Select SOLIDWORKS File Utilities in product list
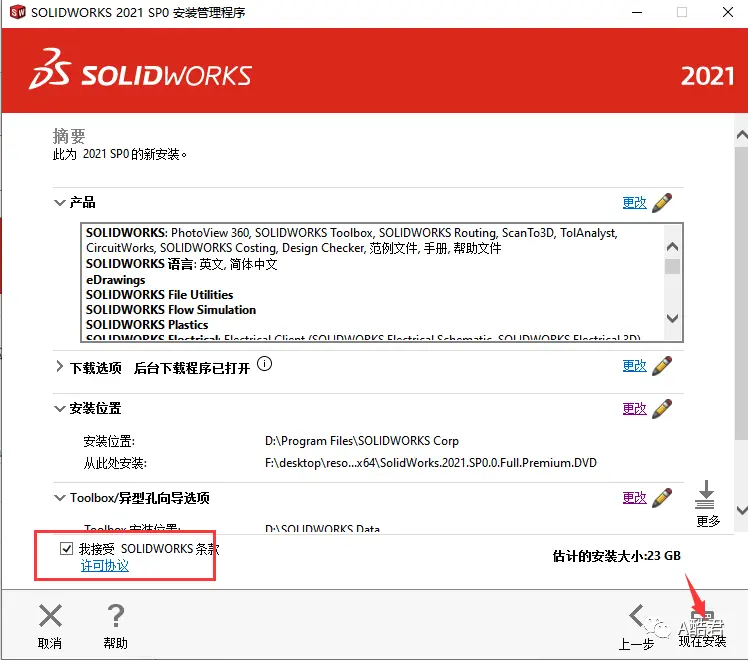The height and width of the screenshot is (660, 748). 159,295
